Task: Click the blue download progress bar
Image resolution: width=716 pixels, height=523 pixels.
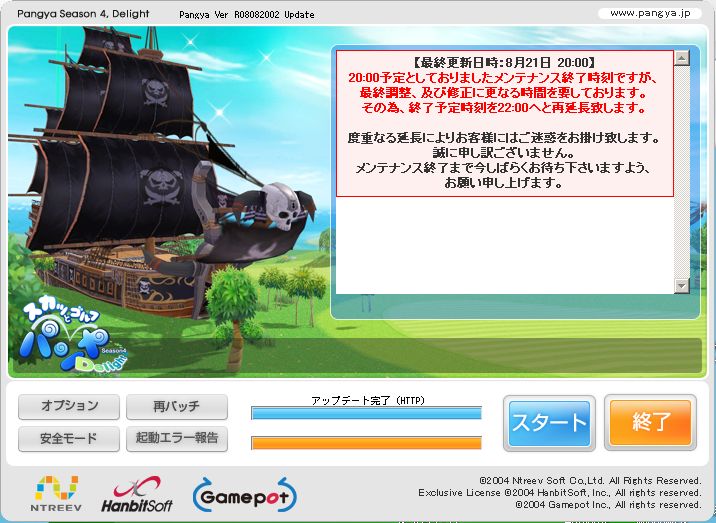Action: [x=366, y=413]
